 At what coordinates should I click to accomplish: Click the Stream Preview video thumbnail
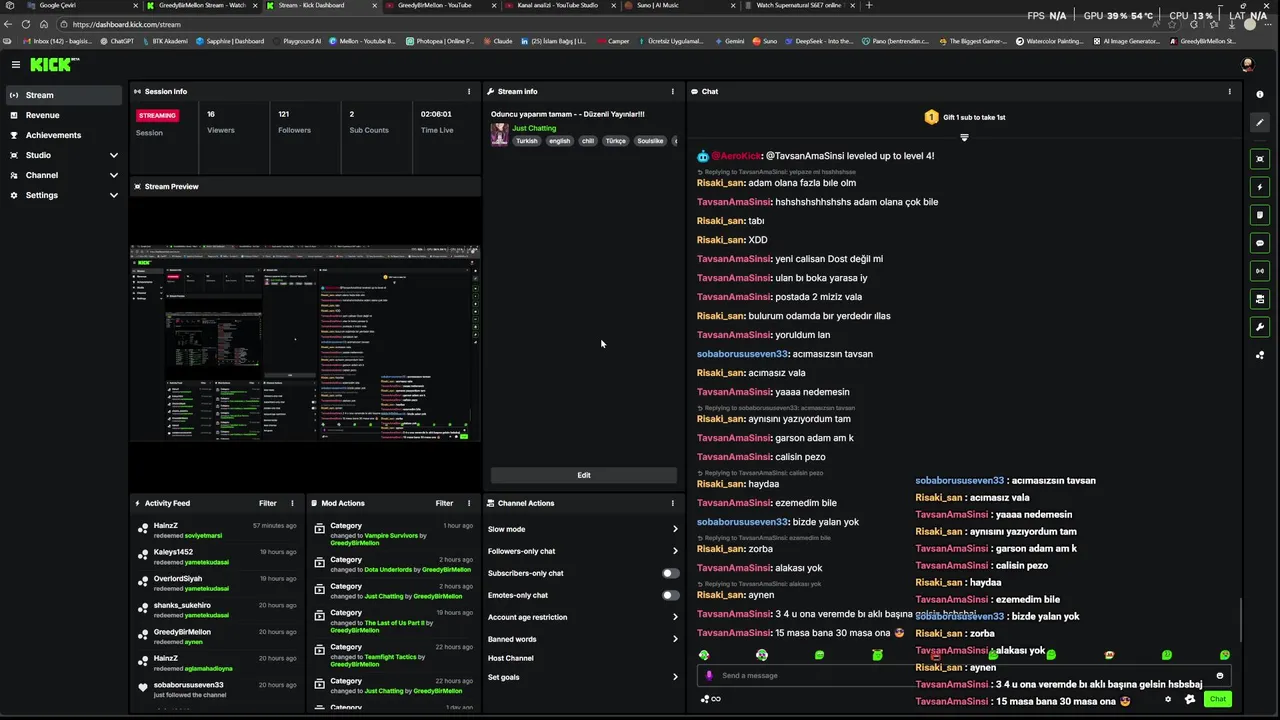(x=305, y=343)
